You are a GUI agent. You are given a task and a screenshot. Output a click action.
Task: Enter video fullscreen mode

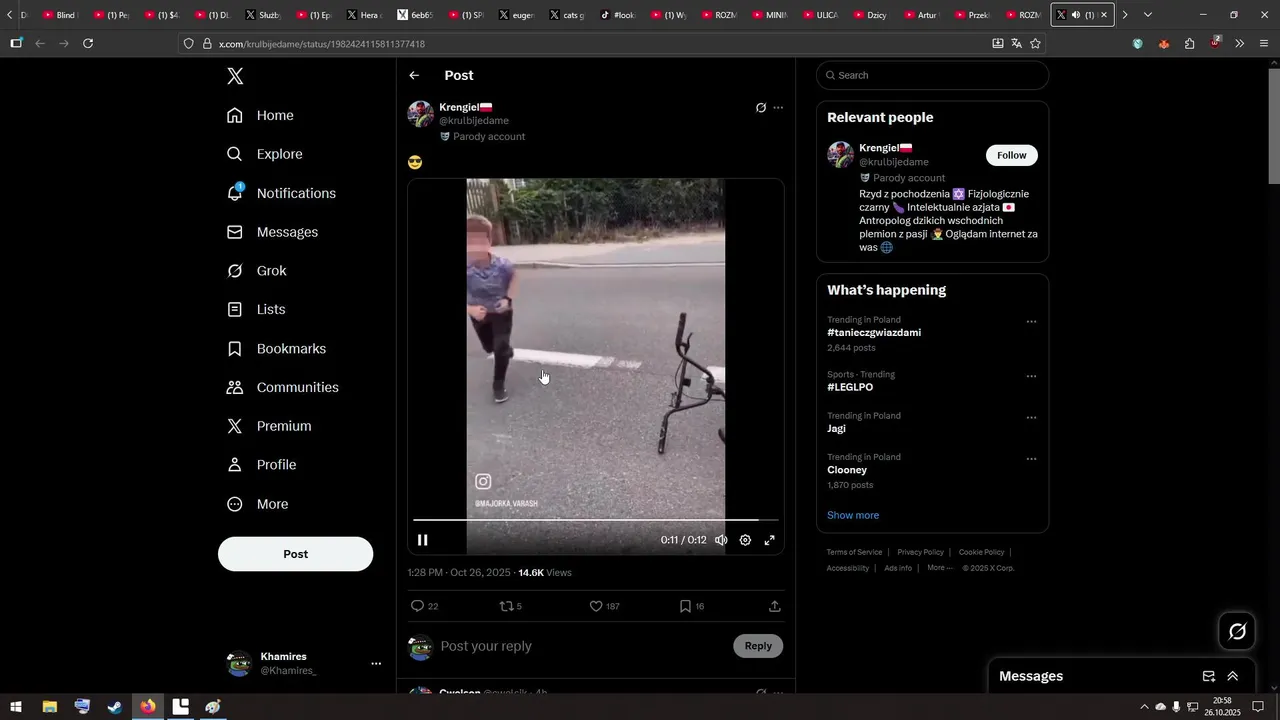(x=769, y=540)
